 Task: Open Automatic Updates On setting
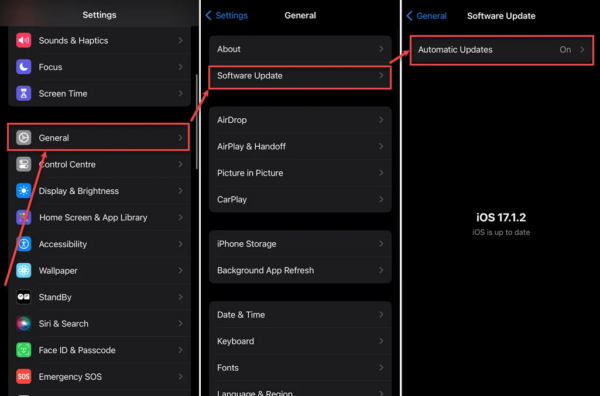(501, 50)
